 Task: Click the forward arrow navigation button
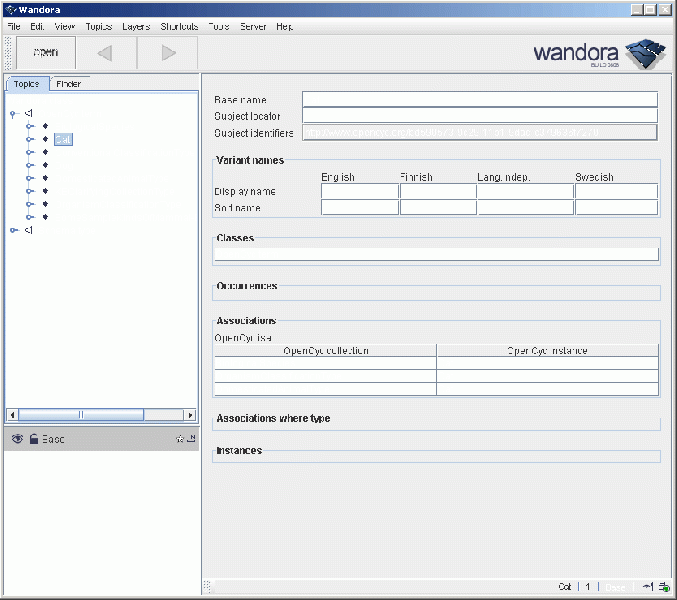168,53
